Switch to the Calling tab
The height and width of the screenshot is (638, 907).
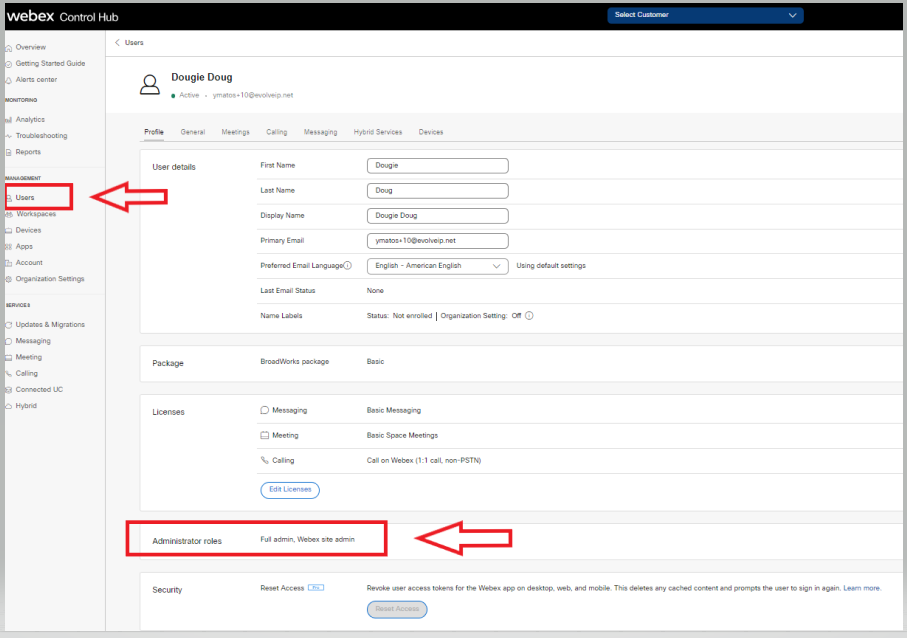point(276,132)
